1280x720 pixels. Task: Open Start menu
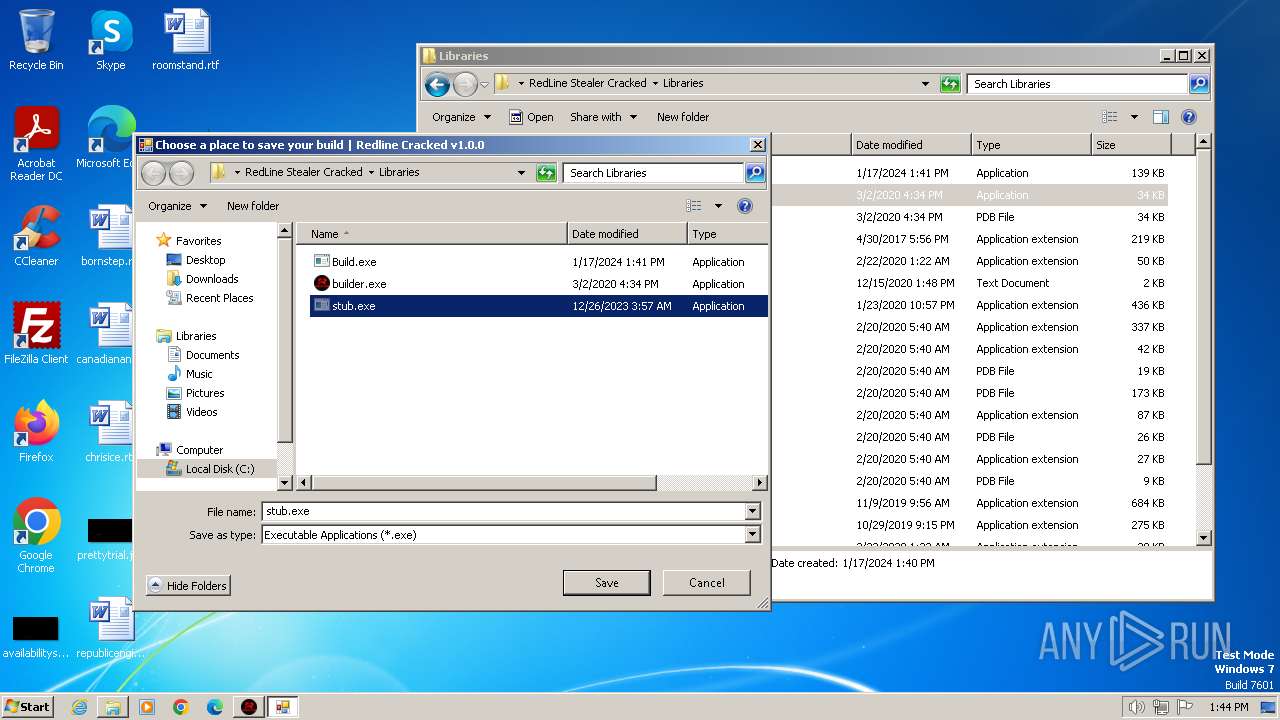click(x=28, y=707)
